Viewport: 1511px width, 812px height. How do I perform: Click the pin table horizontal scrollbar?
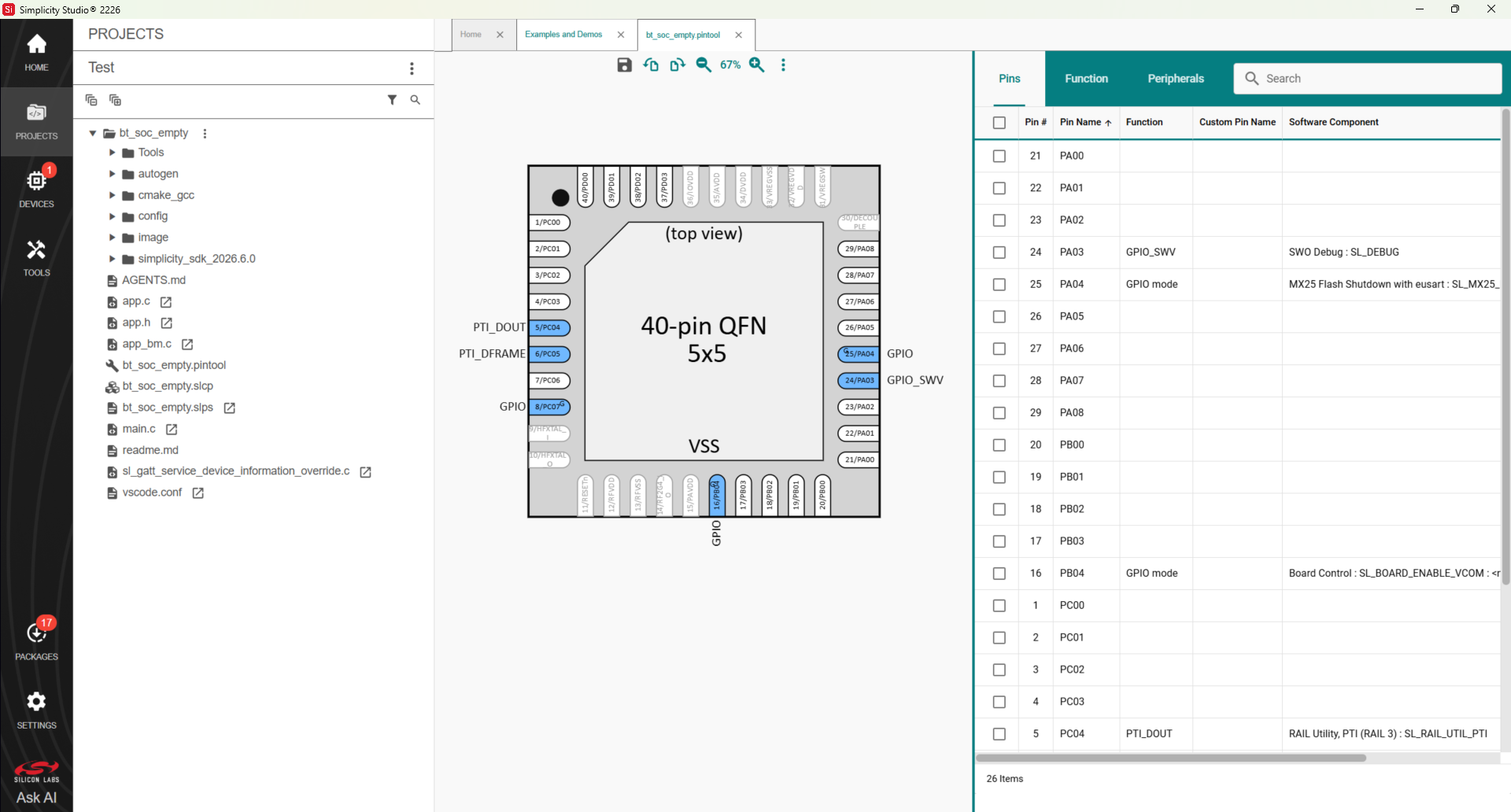(x=1171, y=758)
